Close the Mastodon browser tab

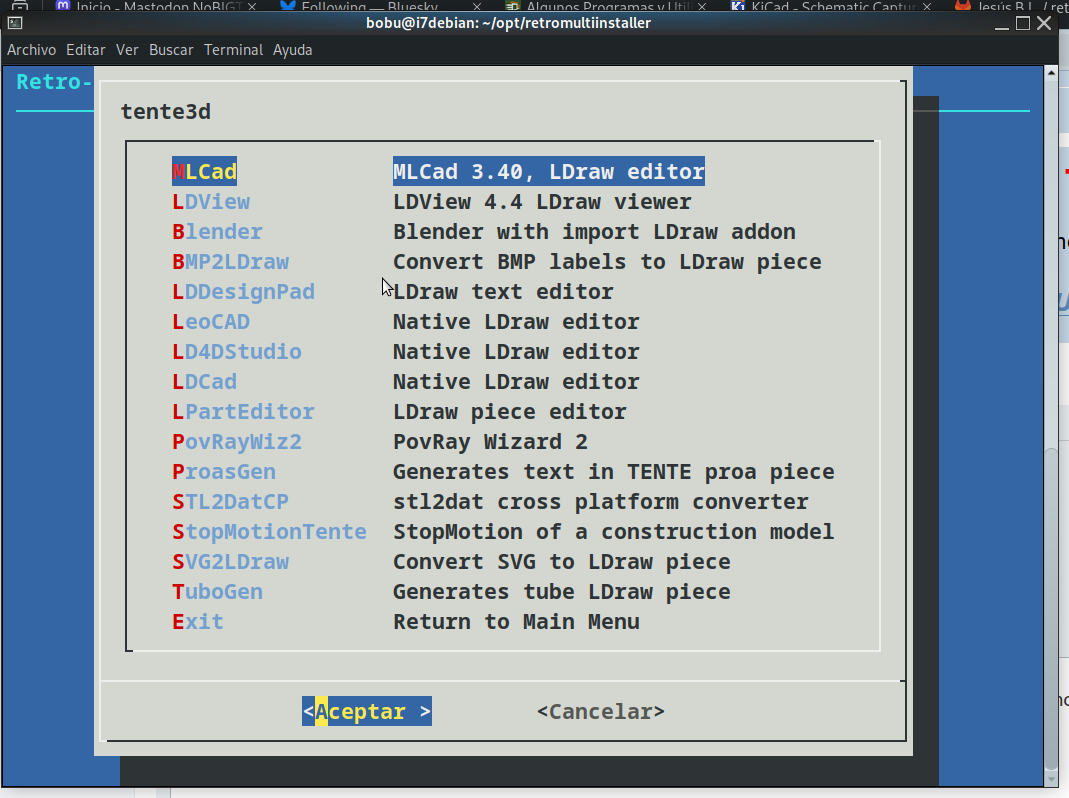[x=252, y=6]
